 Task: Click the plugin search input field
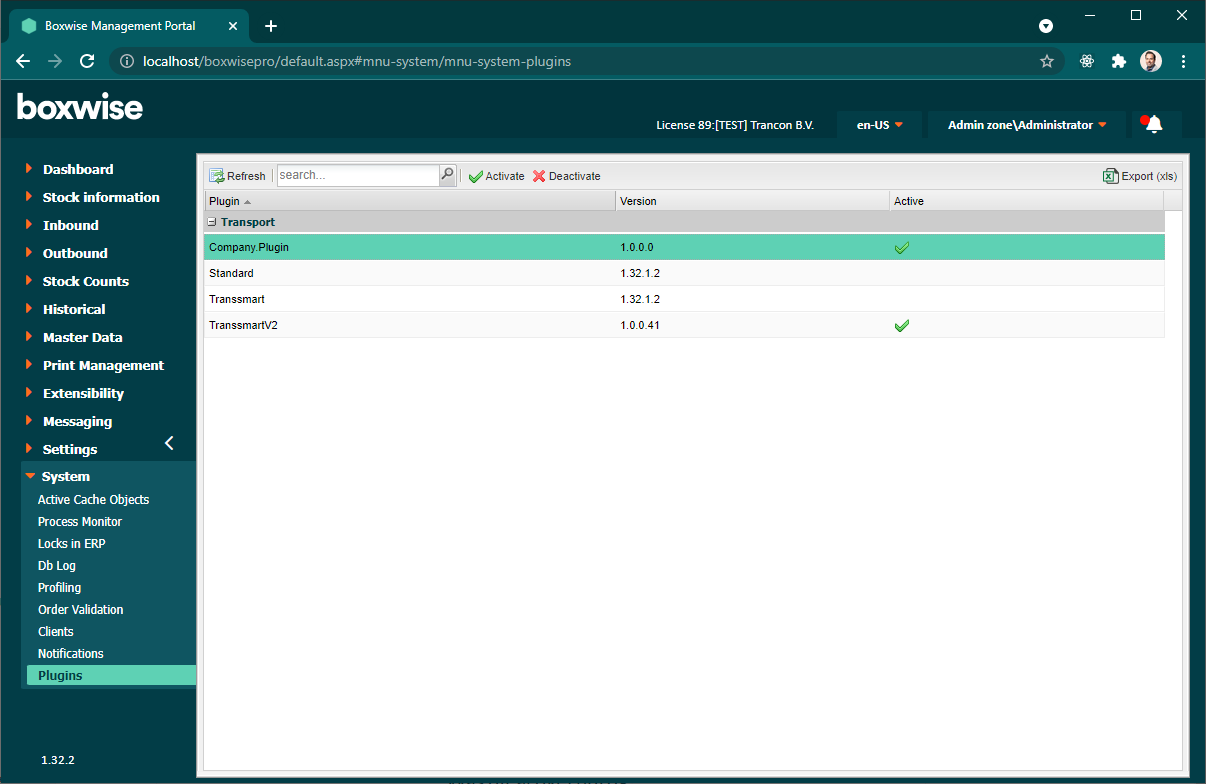coord(357,175)
